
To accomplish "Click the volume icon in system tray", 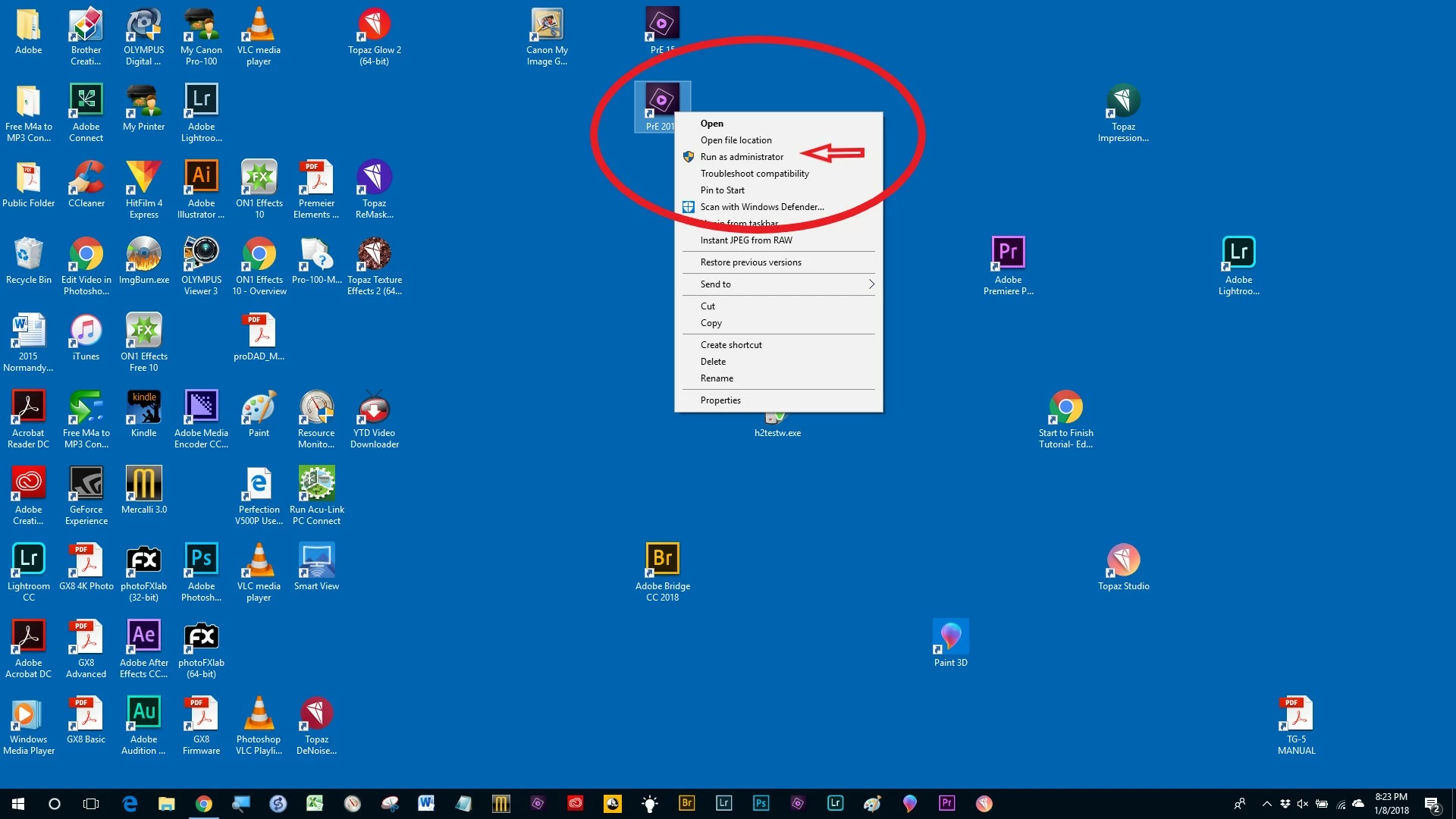I will tap(1303, 804).
